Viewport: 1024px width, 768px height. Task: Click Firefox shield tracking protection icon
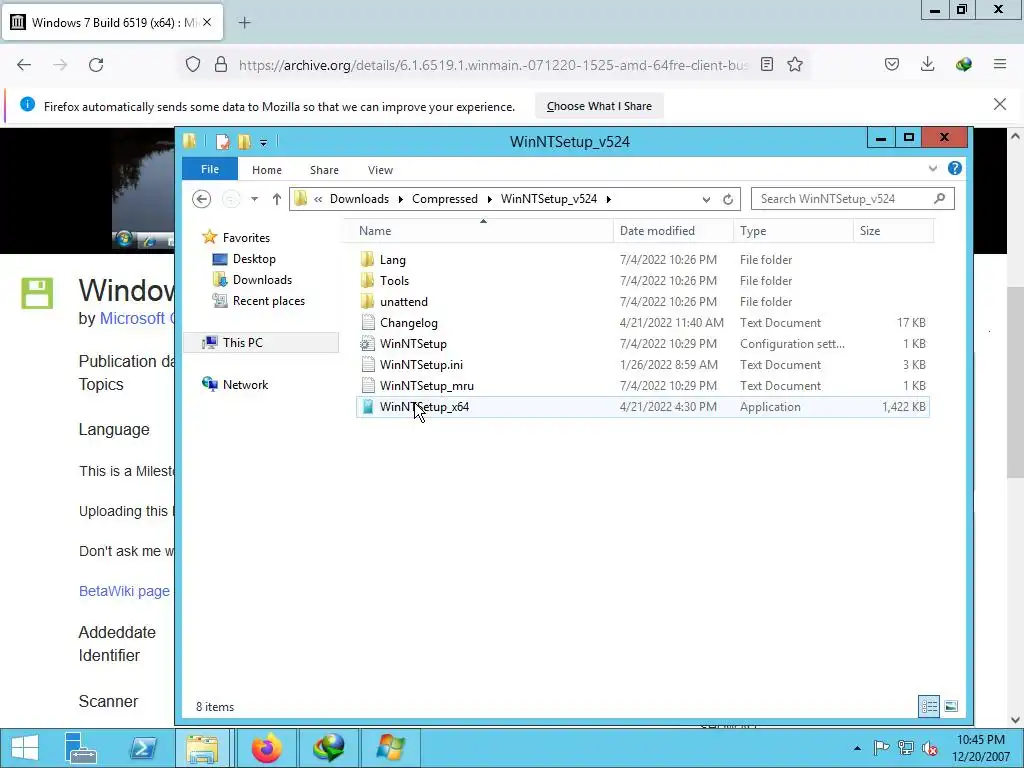pos(193,65)
